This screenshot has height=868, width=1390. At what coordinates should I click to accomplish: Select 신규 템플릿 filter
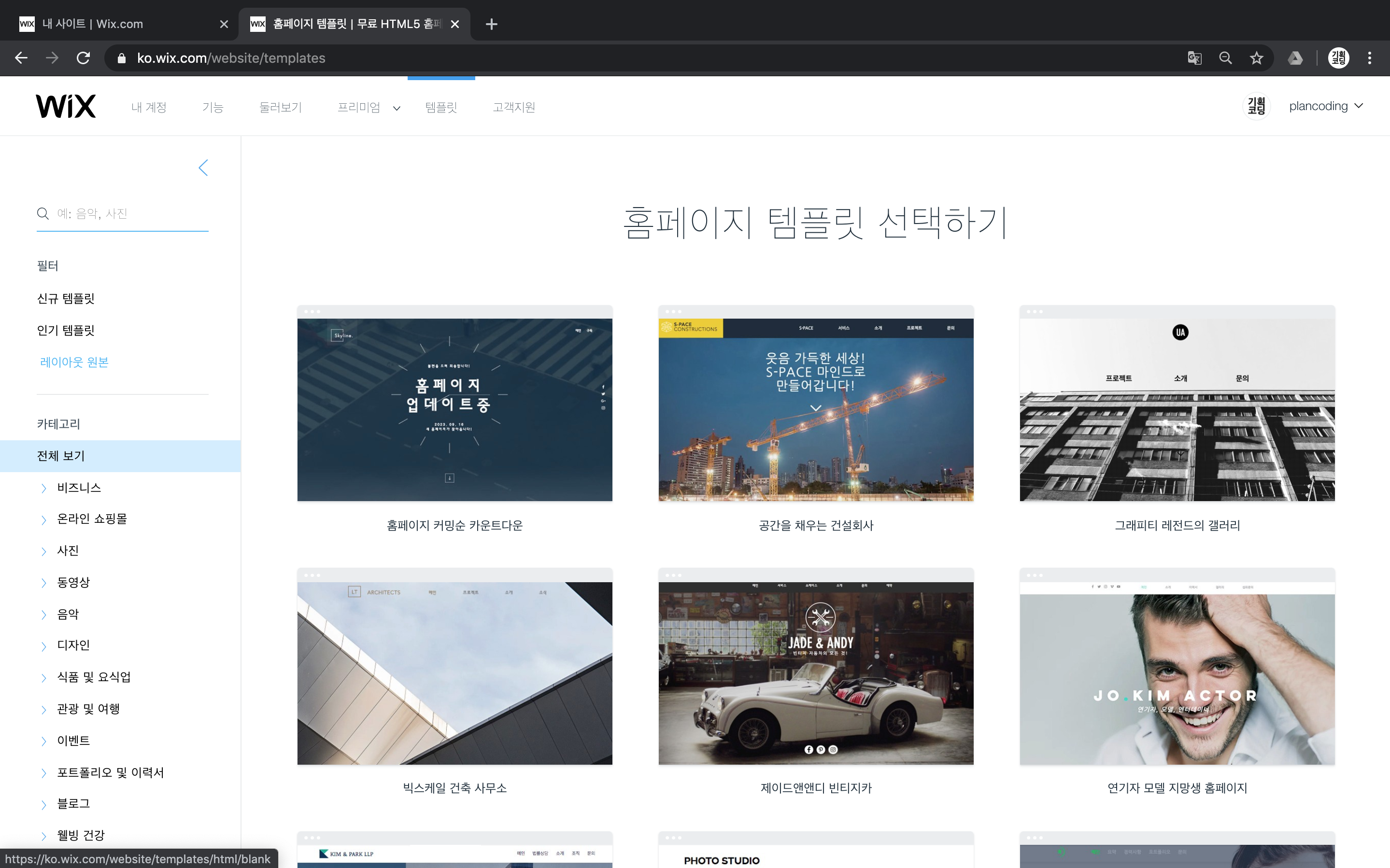[x=66, y=298]
